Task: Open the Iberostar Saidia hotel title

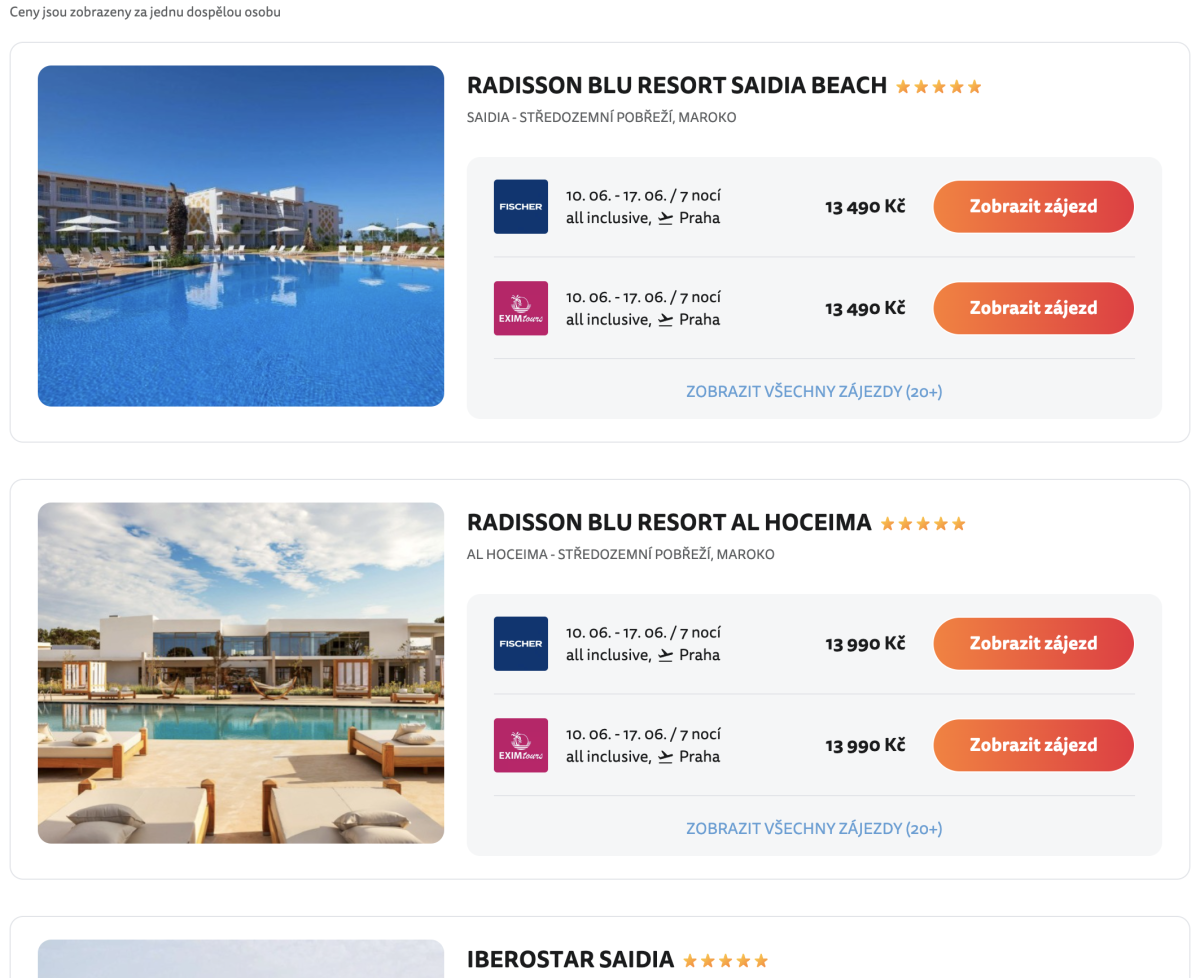Action: point(571,960)
